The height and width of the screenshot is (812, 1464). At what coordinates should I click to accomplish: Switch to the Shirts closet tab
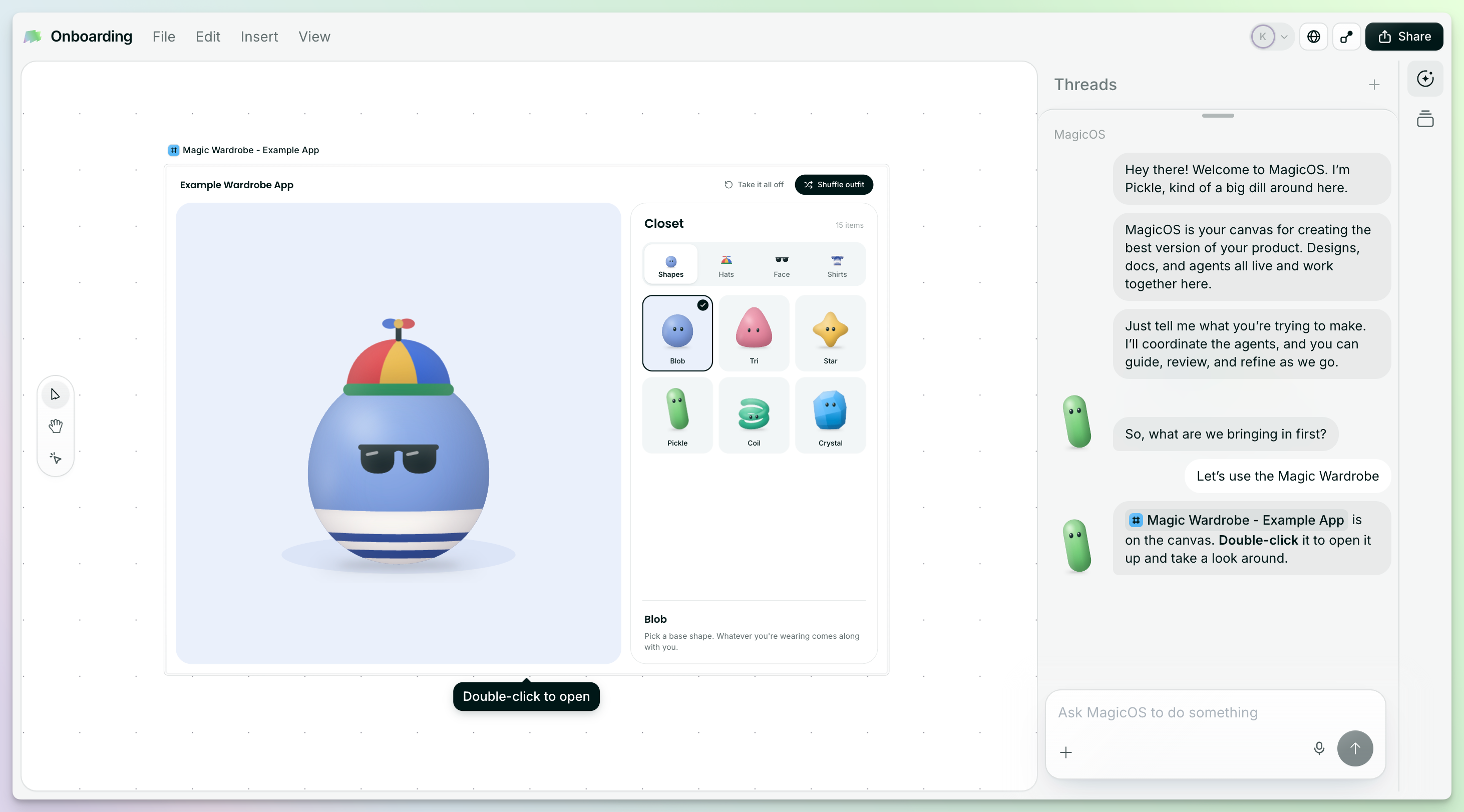point(837,265)
